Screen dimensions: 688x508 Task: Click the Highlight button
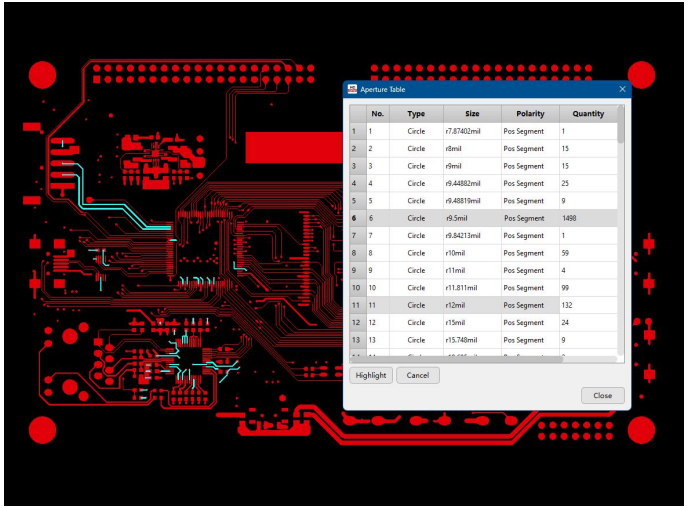tap(370, 375)
